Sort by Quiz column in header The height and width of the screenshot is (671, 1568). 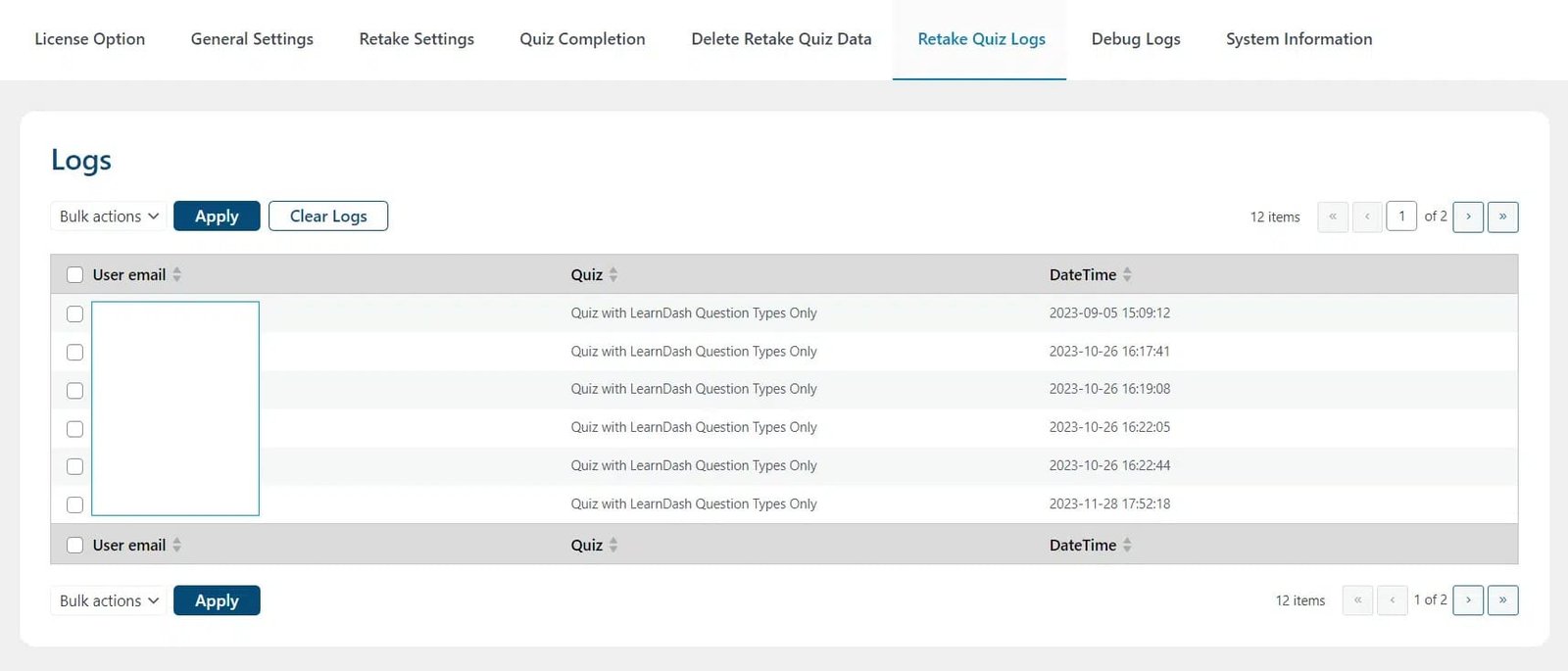(x=594, y=275)
